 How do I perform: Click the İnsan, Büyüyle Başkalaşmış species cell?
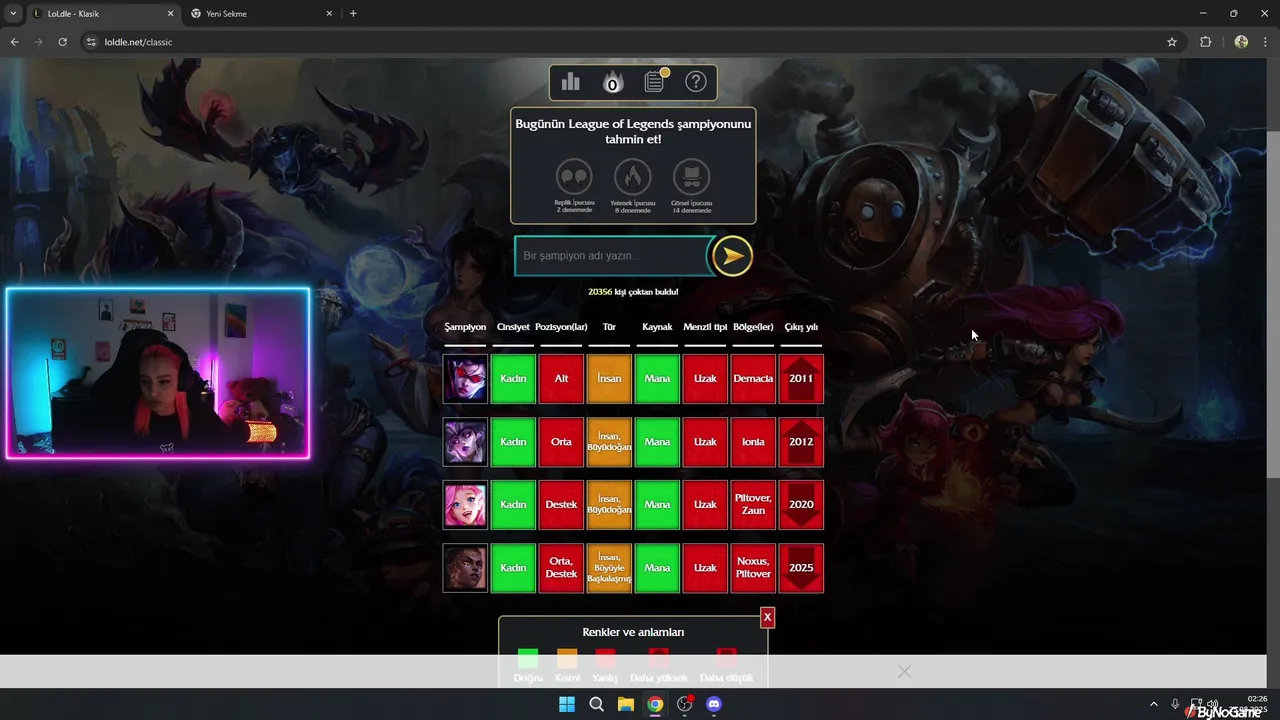(x=609, y=568)
